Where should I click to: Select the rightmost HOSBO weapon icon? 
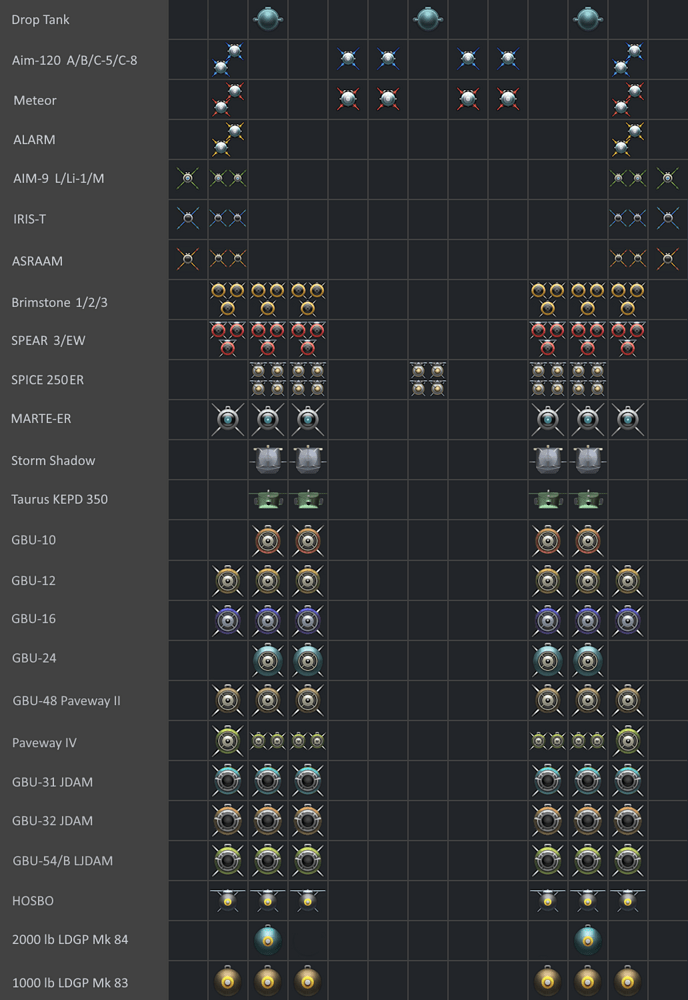pyautogui.click(x=627, y=900)
